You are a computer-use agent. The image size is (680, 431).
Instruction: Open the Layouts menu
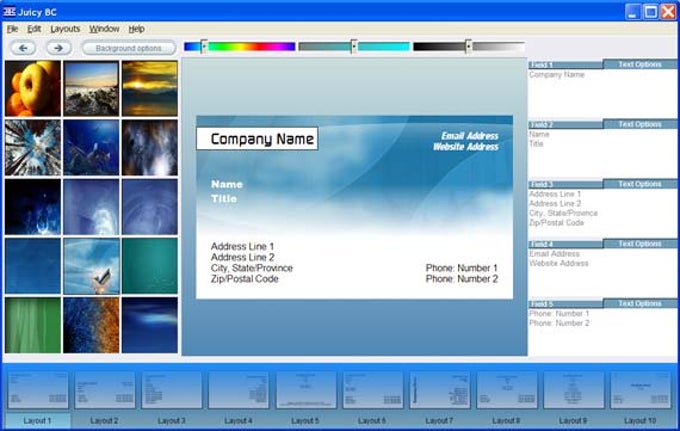click(65, 29)
